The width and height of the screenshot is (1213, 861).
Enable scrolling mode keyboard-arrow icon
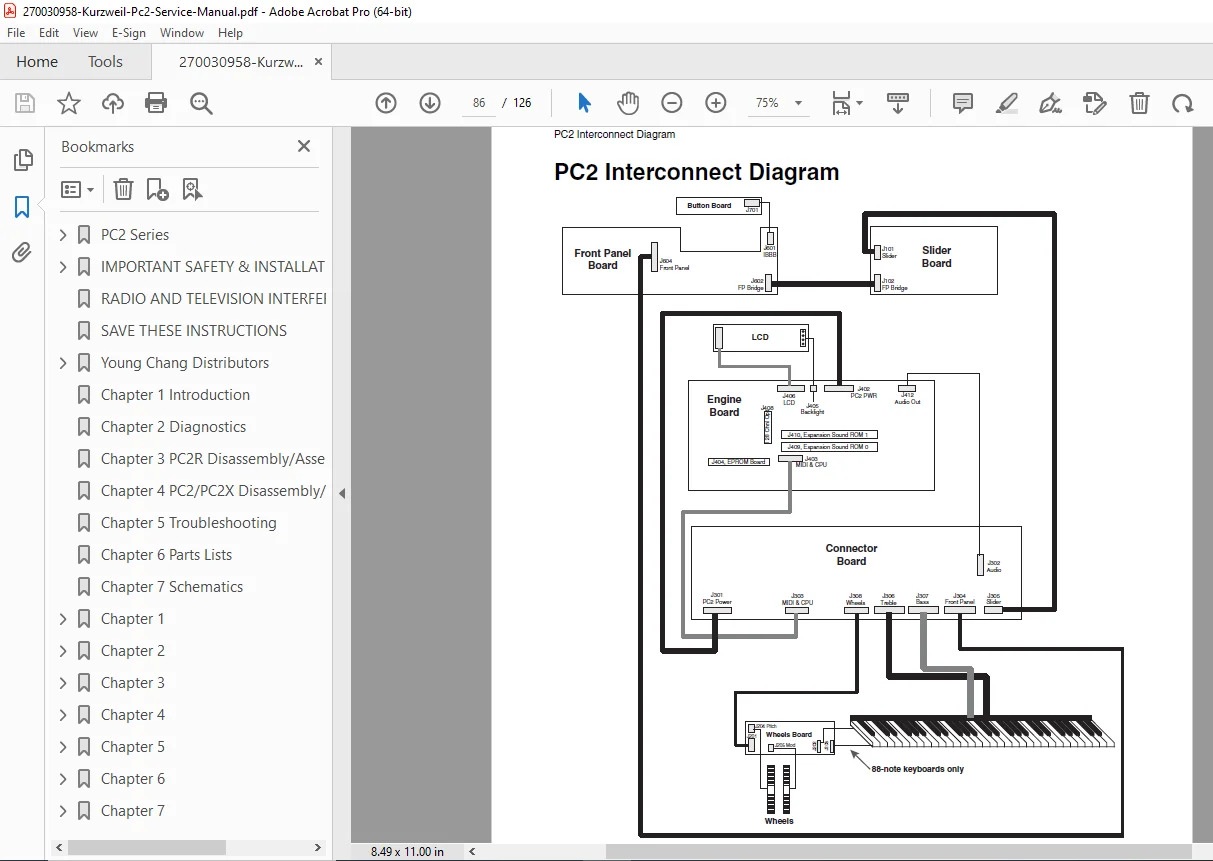click(x=898, y=103)
